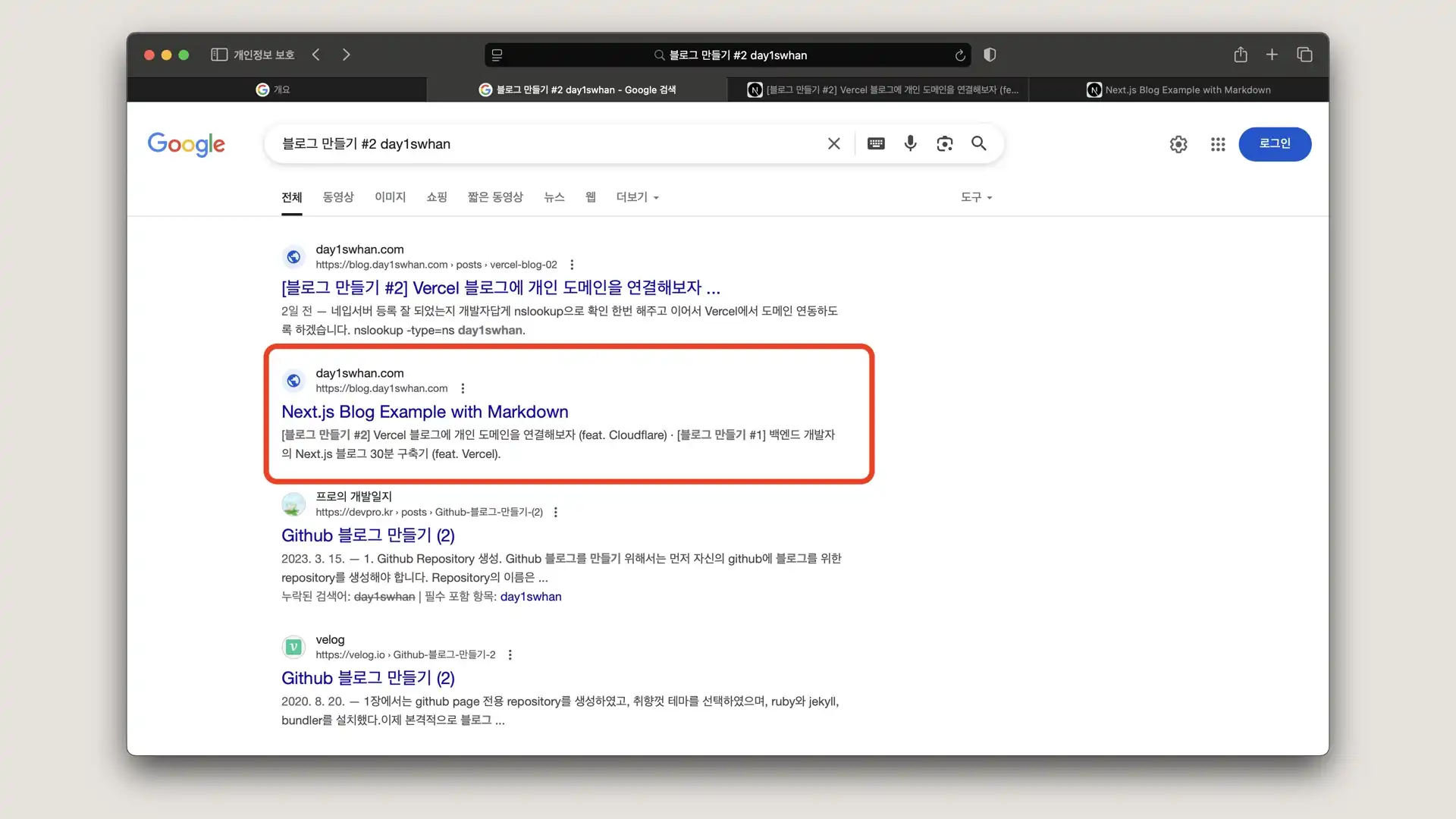Expand the 더보기 filter dropdown
1456x819 pixels.
(x=637, y=197)
